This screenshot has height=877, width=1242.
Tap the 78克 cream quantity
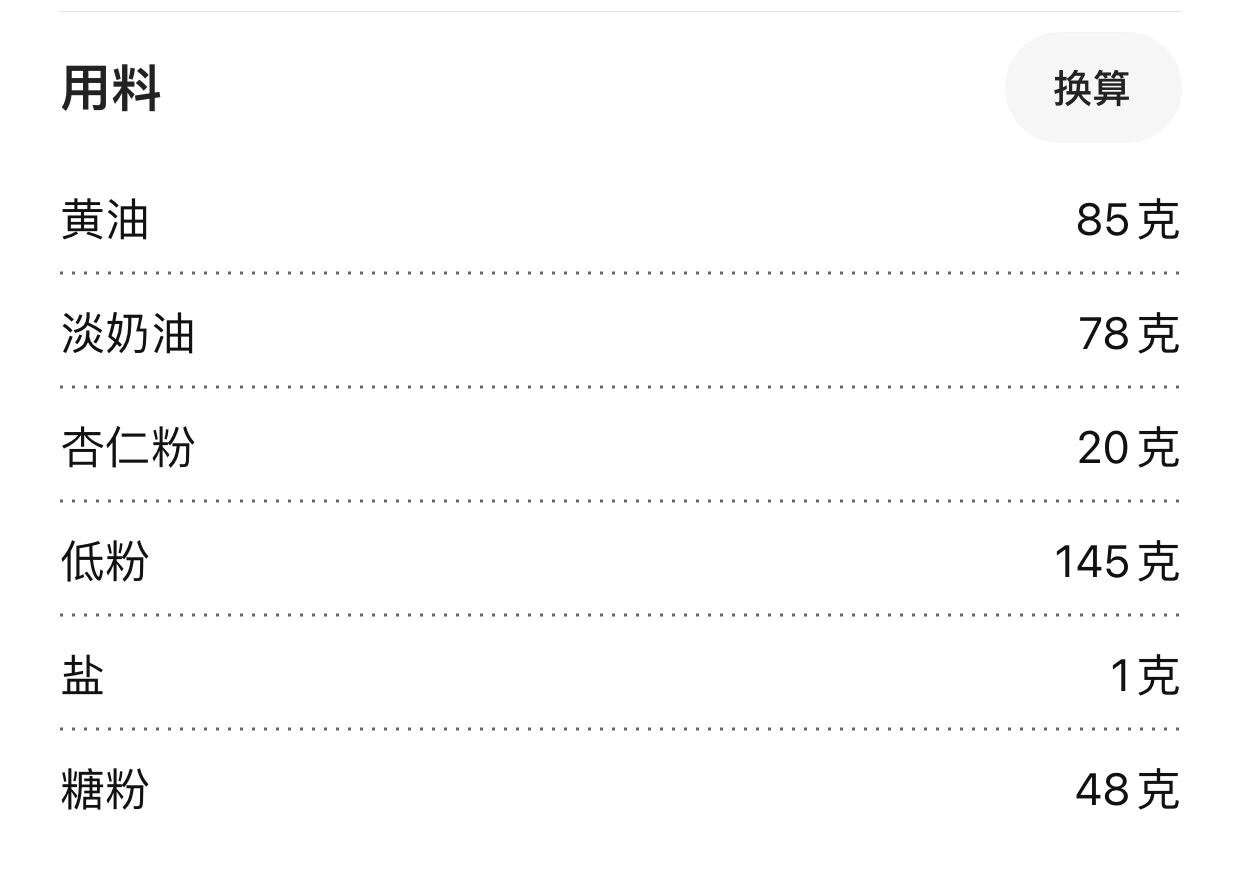(x=1129, y=334)
